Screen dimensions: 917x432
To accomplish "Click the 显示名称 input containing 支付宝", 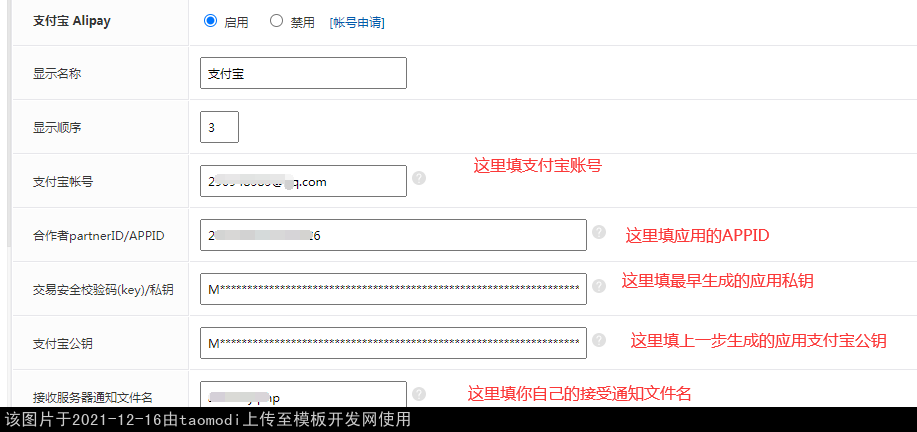I will (x=303, y=73).
